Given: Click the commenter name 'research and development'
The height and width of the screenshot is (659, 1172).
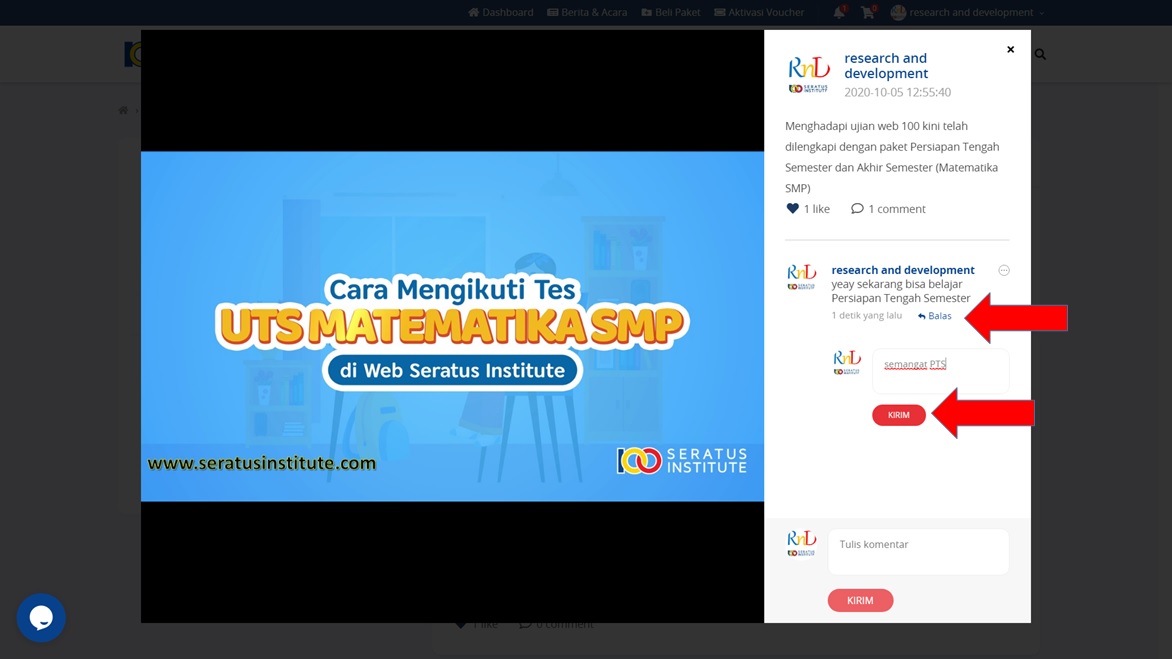Looking at the screenshot, I should pos(903,270).
